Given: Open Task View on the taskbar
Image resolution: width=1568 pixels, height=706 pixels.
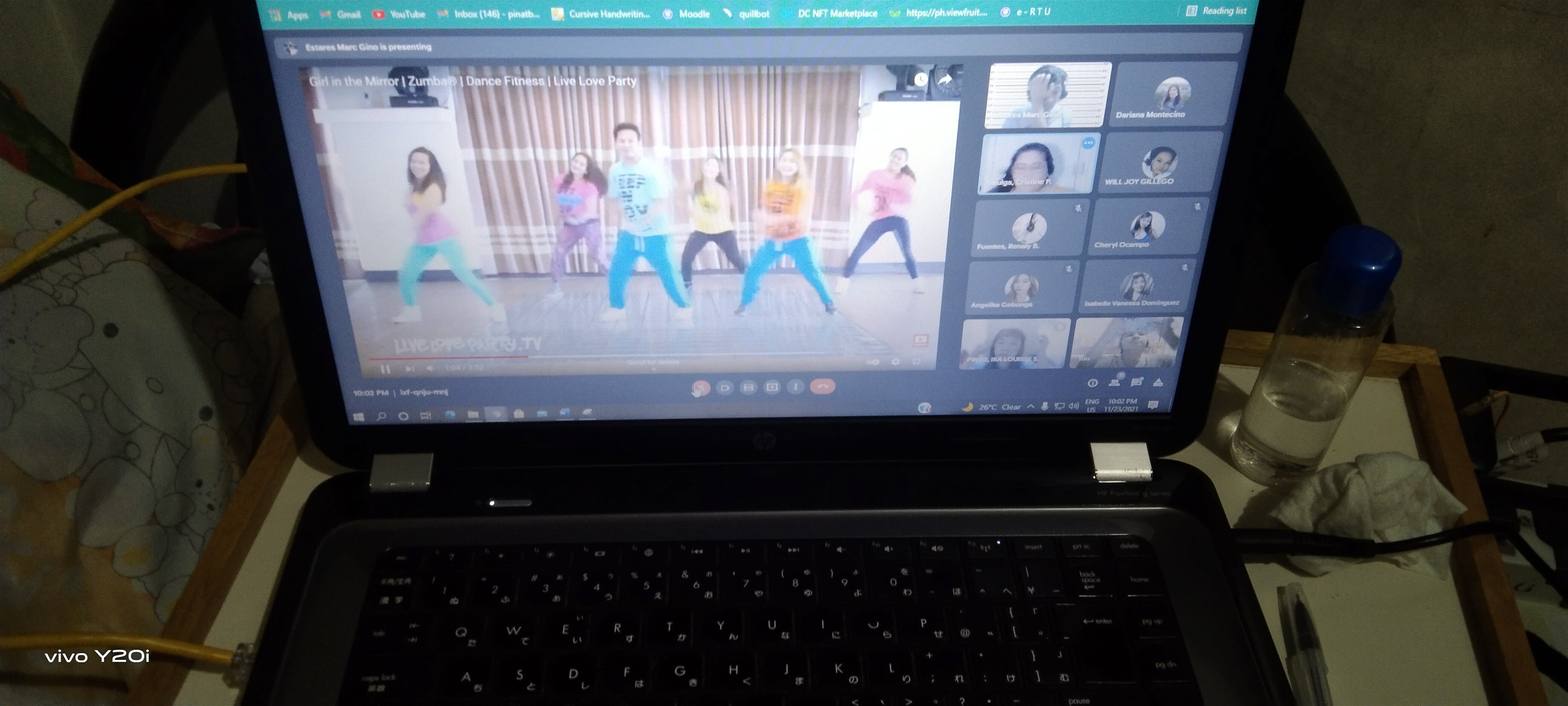Looking at the screenshot, I should coord(425,416).
